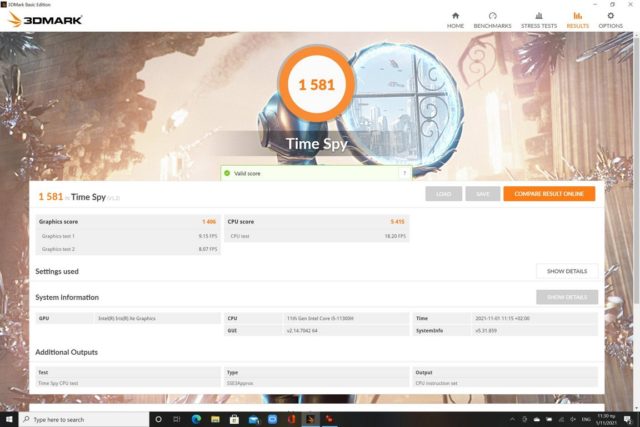This screenshot has height=427, width=640.
Task: Select the CPU test 18.20 FPS row
Action: click(x=316, y=236)
